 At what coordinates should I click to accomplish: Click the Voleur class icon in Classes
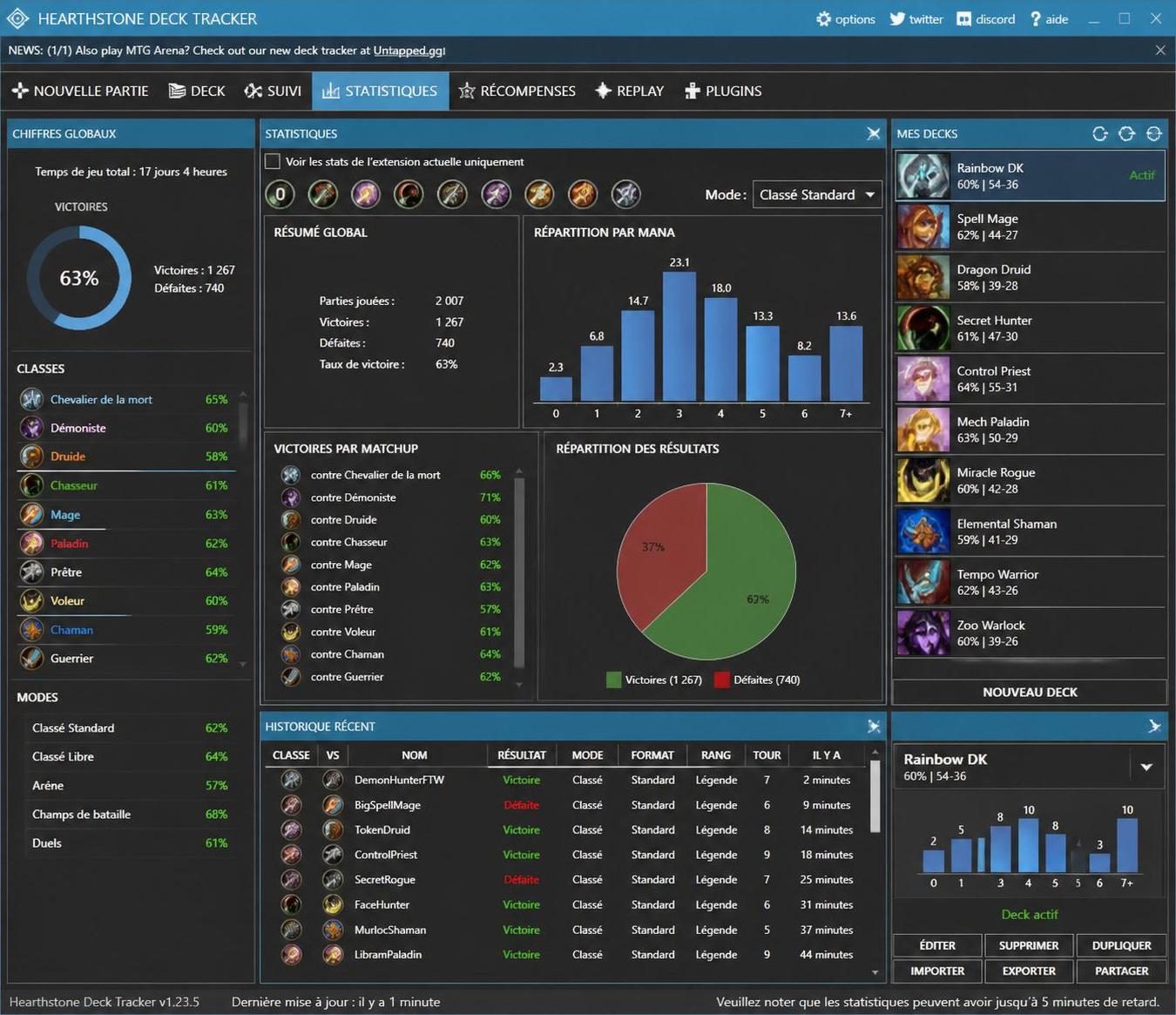tap(31, 600)
